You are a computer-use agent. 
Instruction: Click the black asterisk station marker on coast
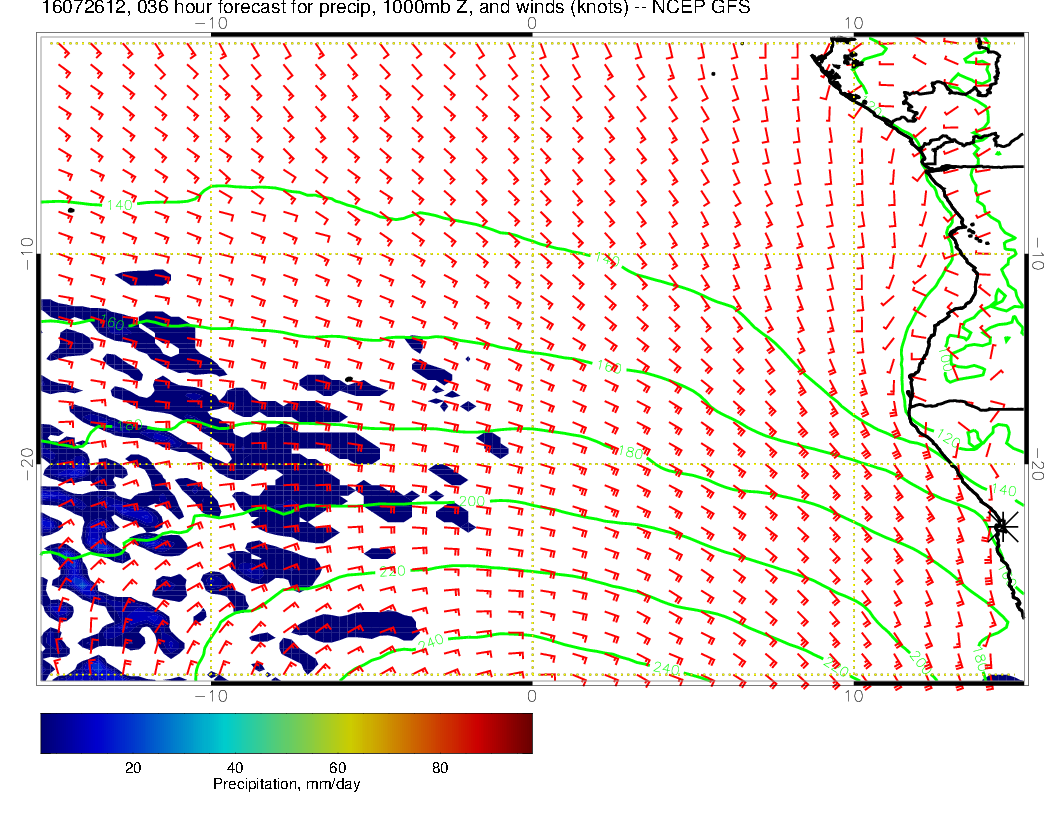(x=1003, y=526)
